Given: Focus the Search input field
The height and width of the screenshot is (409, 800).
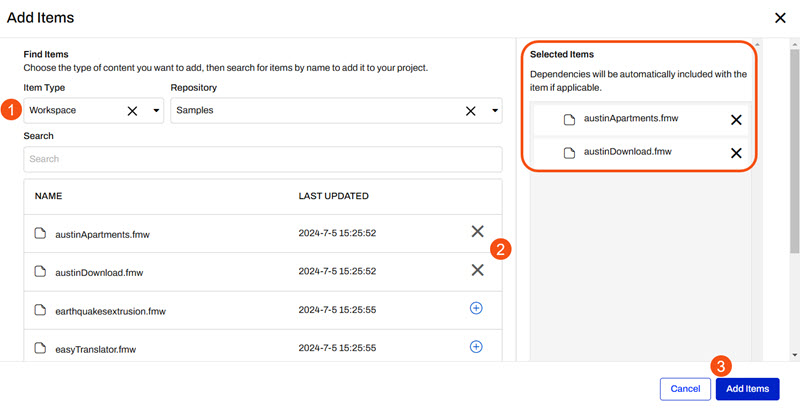Looking at the screenshot, I should pos(262,159).
